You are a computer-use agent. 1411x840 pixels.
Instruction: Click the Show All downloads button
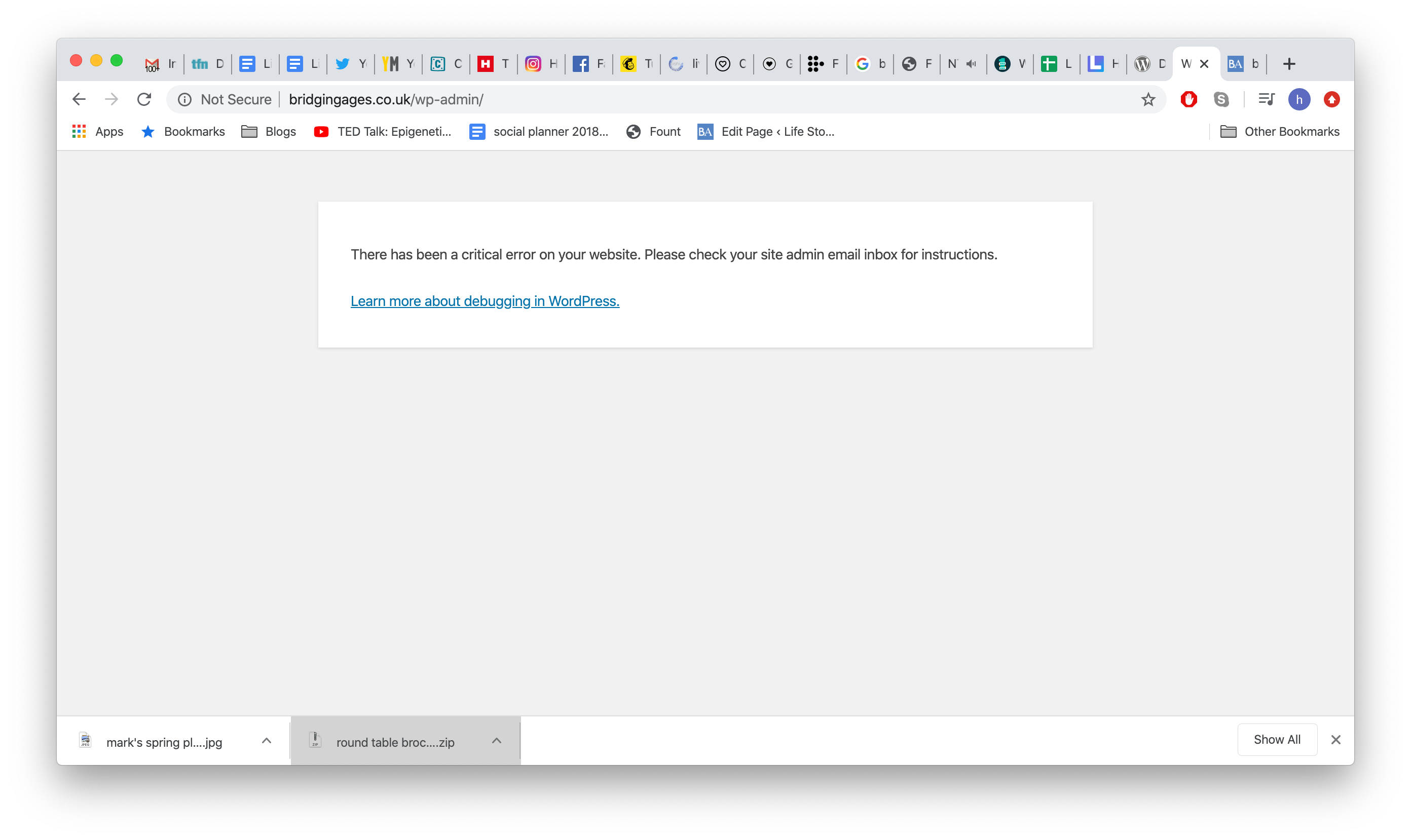(x=1277, y=739)
